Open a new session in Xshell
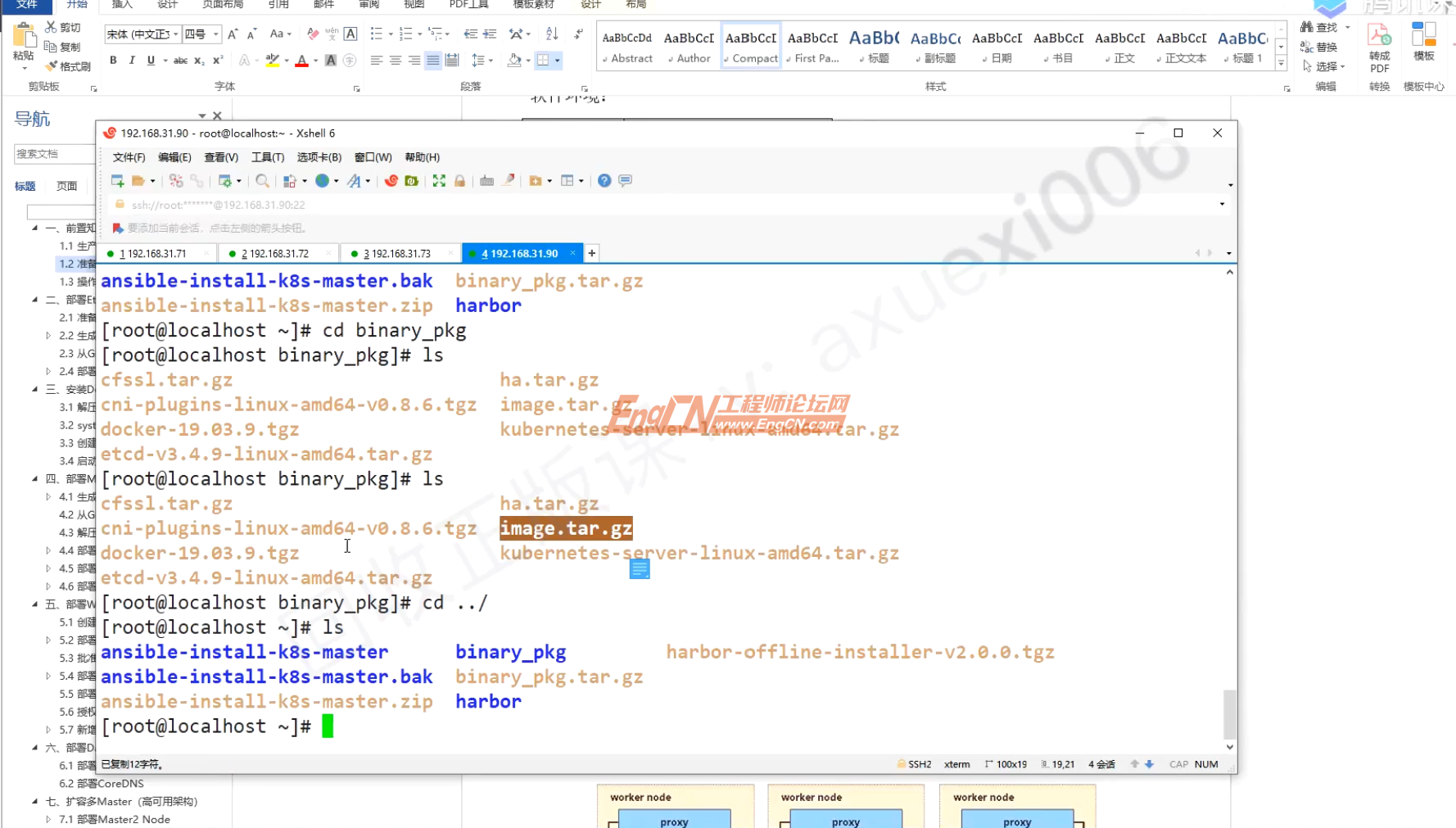The image size is (1456, 828). pos(117,180)
